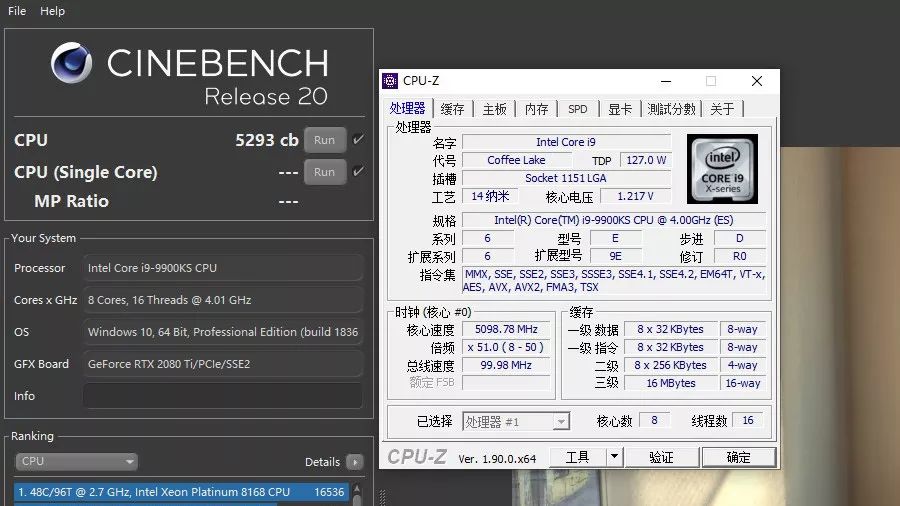Close the CPU-Z window
The width and height of the screenshot is (900, 506).
[757, 81]
